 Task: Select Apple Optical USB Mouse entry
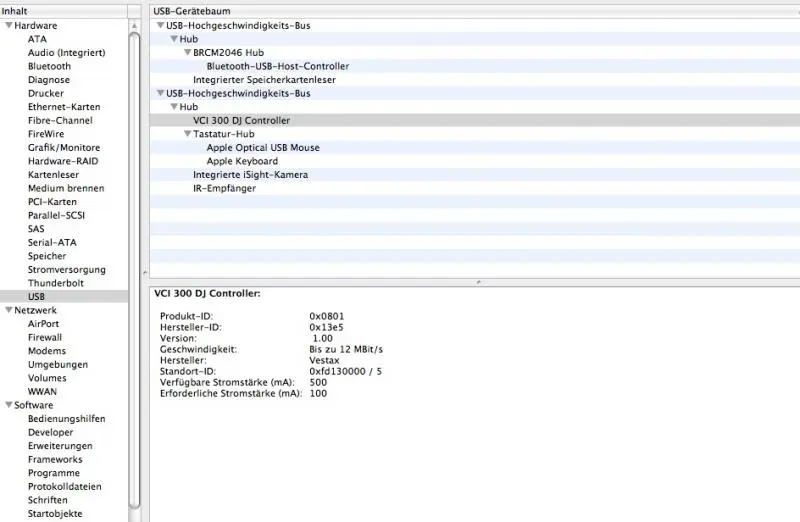(263, 148)
